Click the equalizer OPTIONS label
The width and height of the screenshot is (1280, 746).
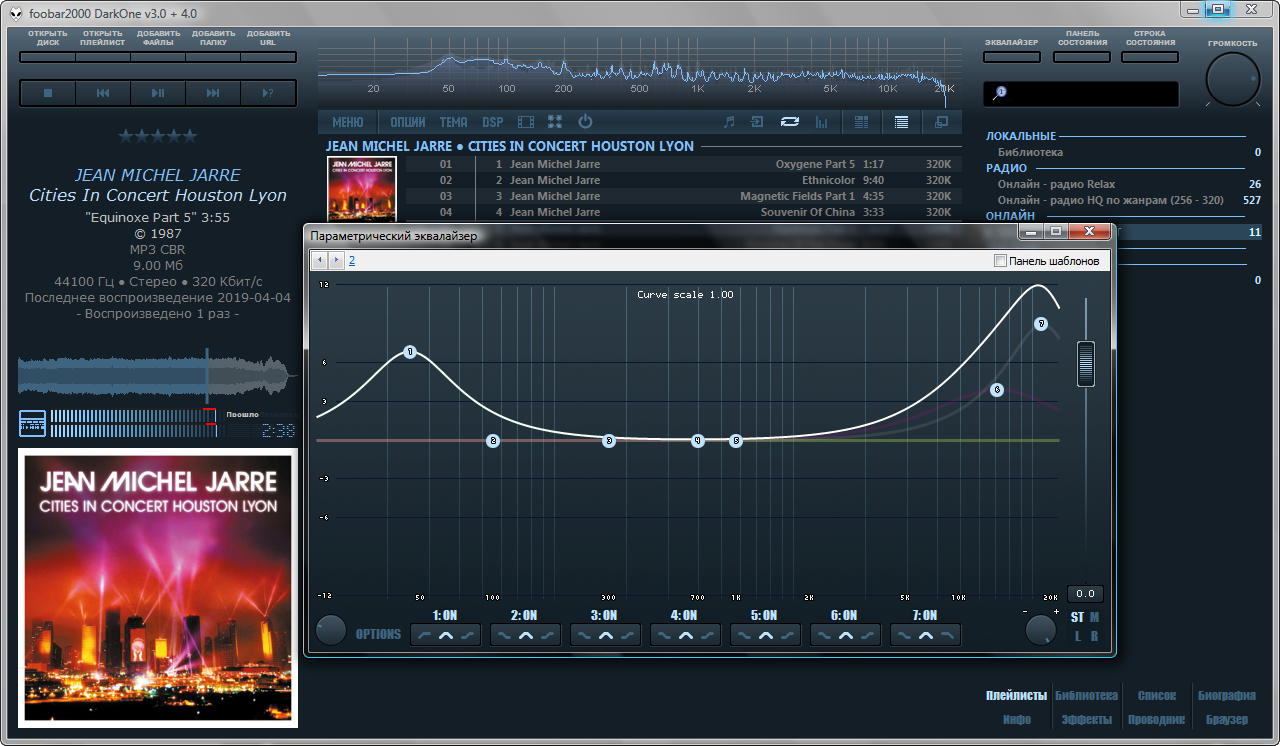tap(378, 634)
